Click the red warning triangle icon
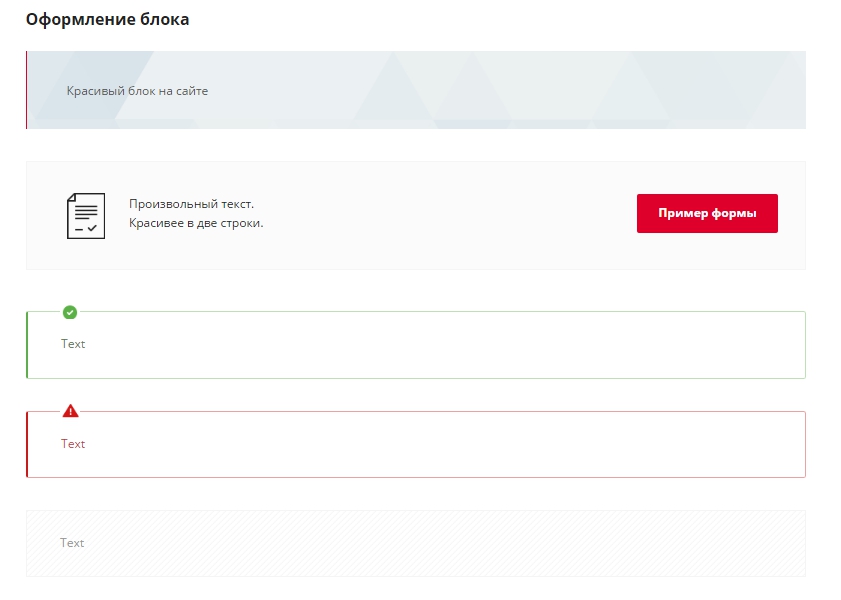Image resolution: width=841 pixels, height=600 pixels. 70,411
